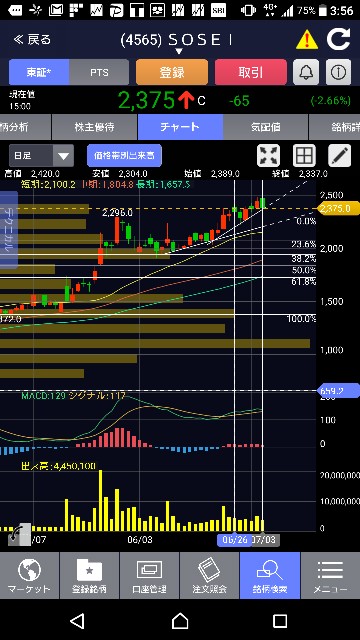Open the マーケット globe tab
The width and height of the screenshot is (360, 640).
tap(29, 576)
